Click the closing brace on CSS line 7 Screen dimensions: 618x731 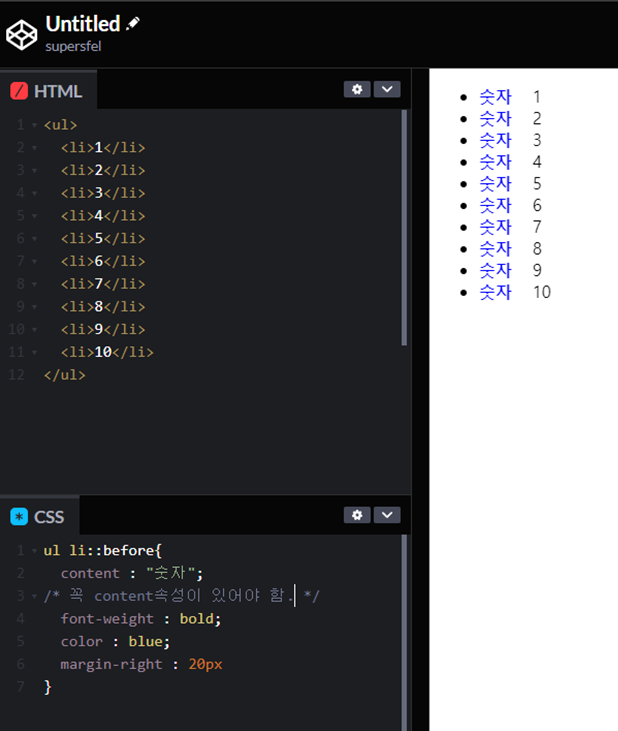click(48, 687)
